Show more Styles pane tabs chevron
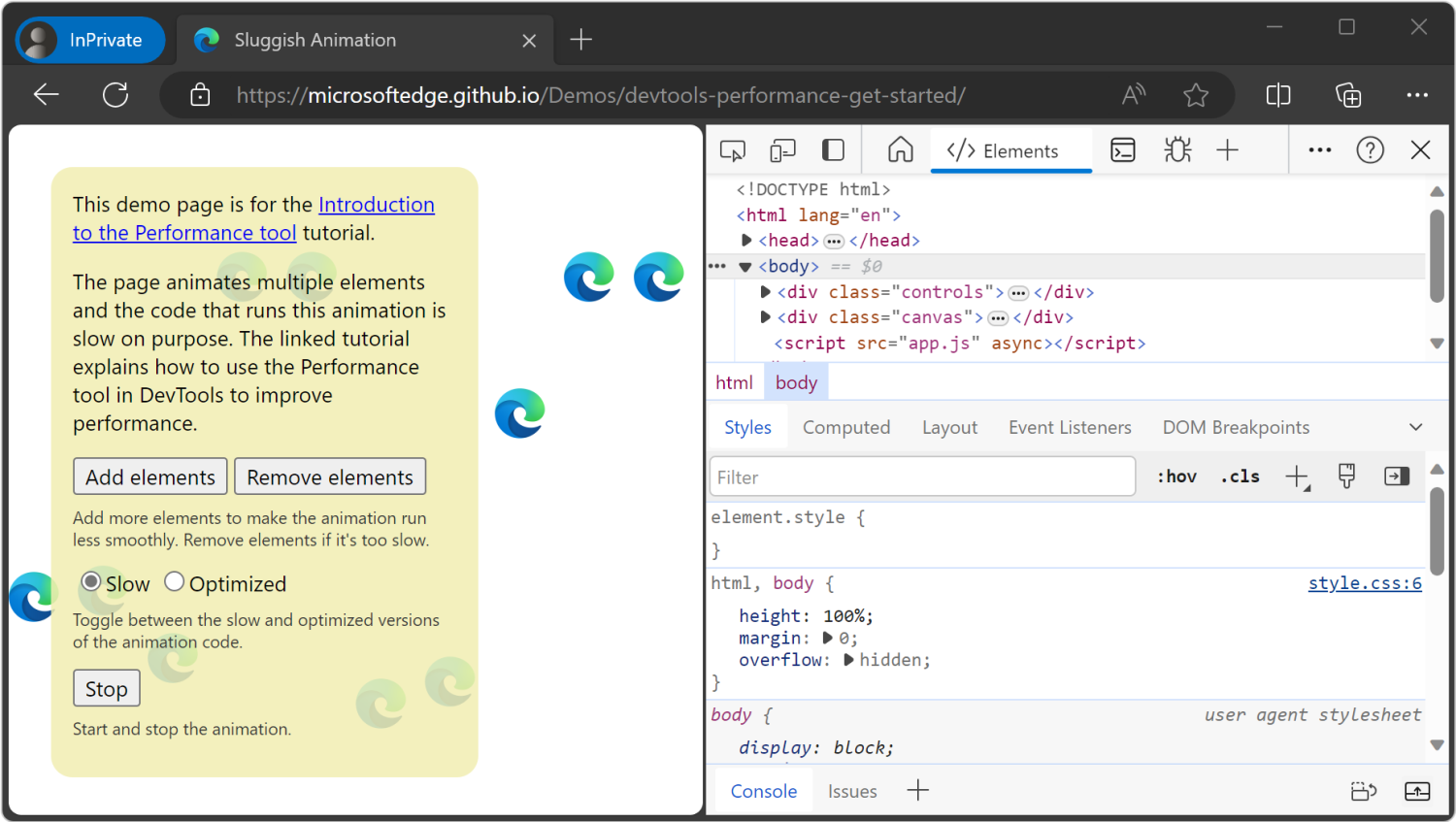1456x822 pixels. coord(1416,427)
